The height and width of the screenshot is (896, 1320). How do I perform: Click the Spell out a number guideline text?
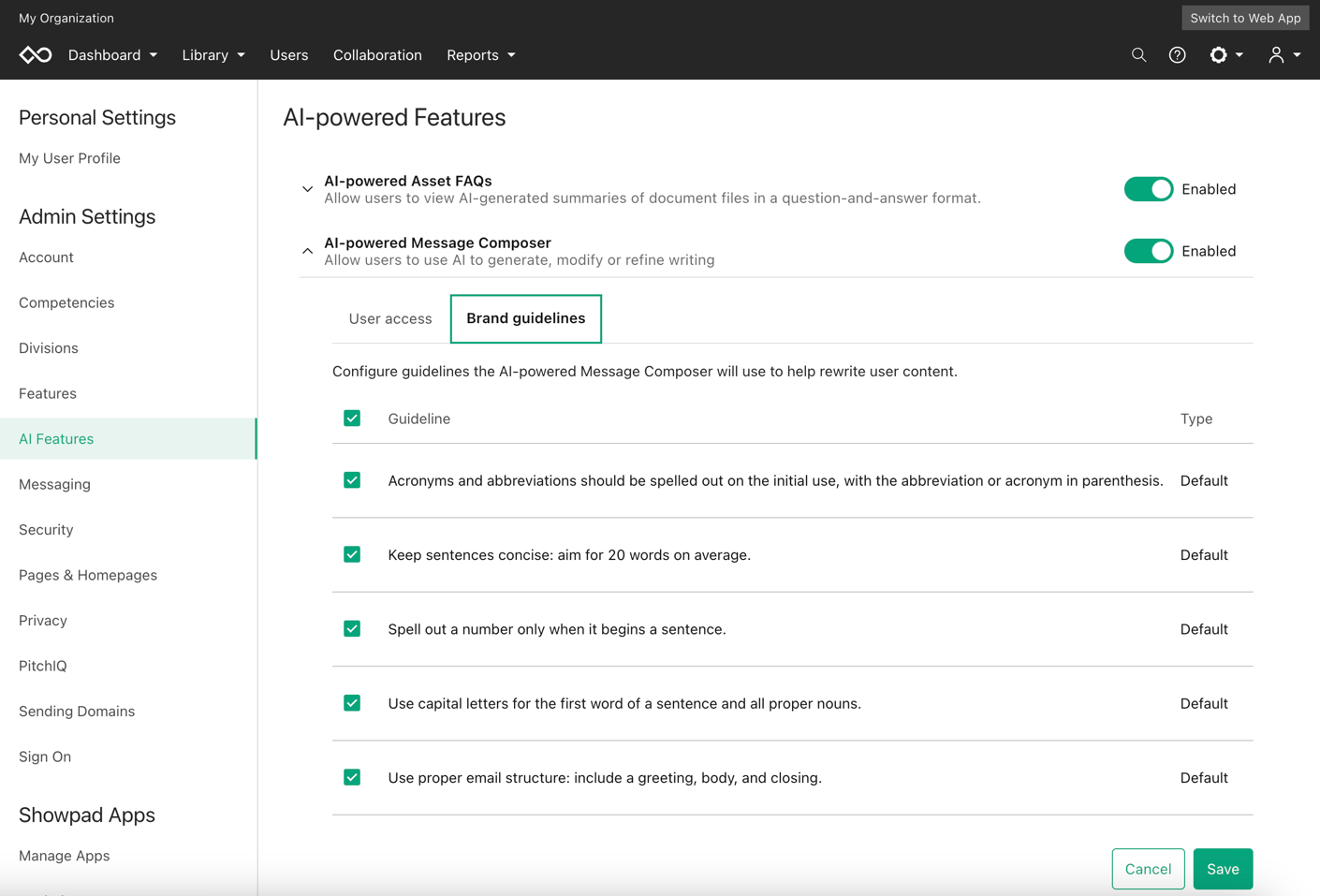[x=557, y=629]
